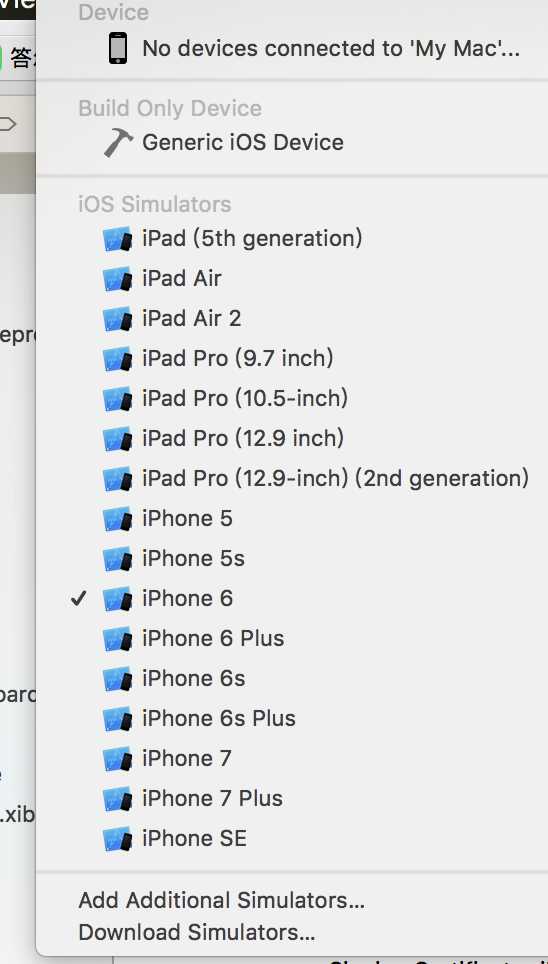Select iPhone 6 Plus simulator
The height and width of the screenshot is (964, 548).
(292, 638)
